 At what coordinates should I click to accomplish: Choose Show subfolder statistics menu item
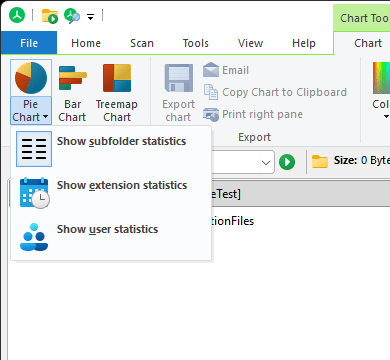point(111,149)
